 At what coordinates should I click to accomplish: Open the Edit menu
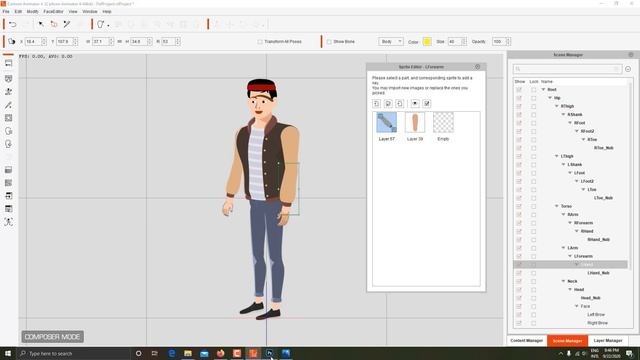[18, 11]
